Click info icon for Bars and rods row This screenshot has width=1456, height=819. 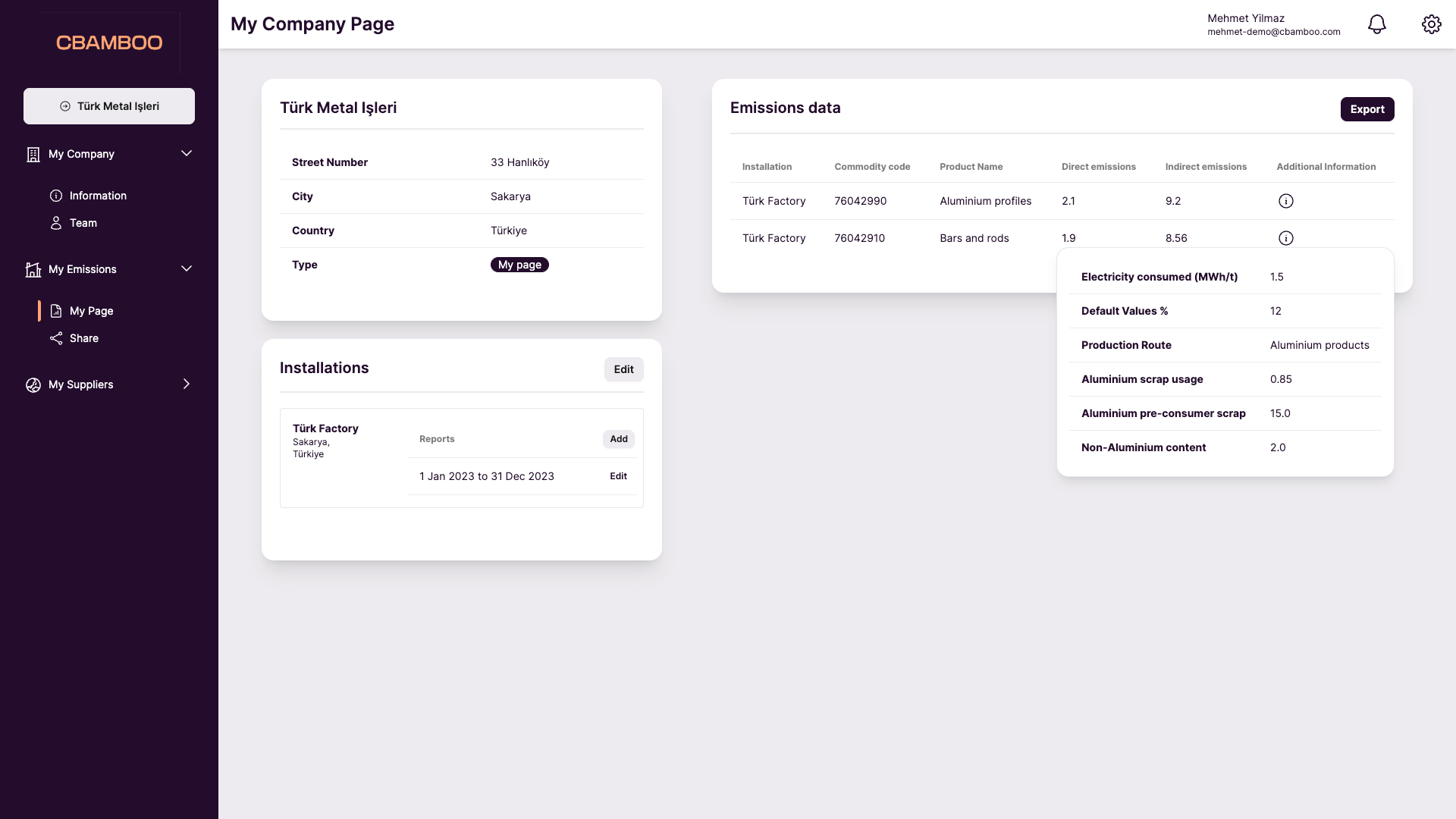[x=1285, y=238]
